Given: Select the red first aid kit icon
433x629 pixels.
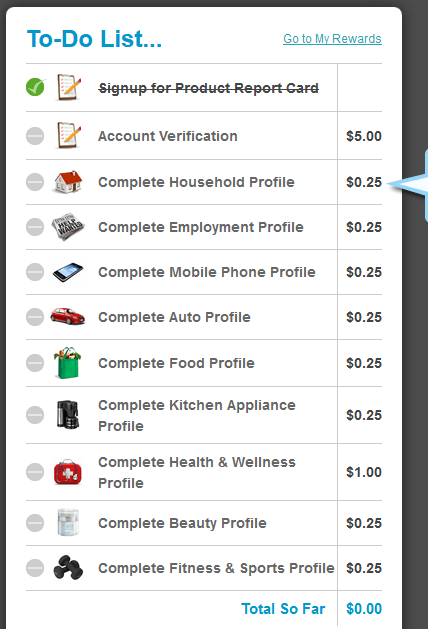Looking at the screenshot, I should coord(68,472).
